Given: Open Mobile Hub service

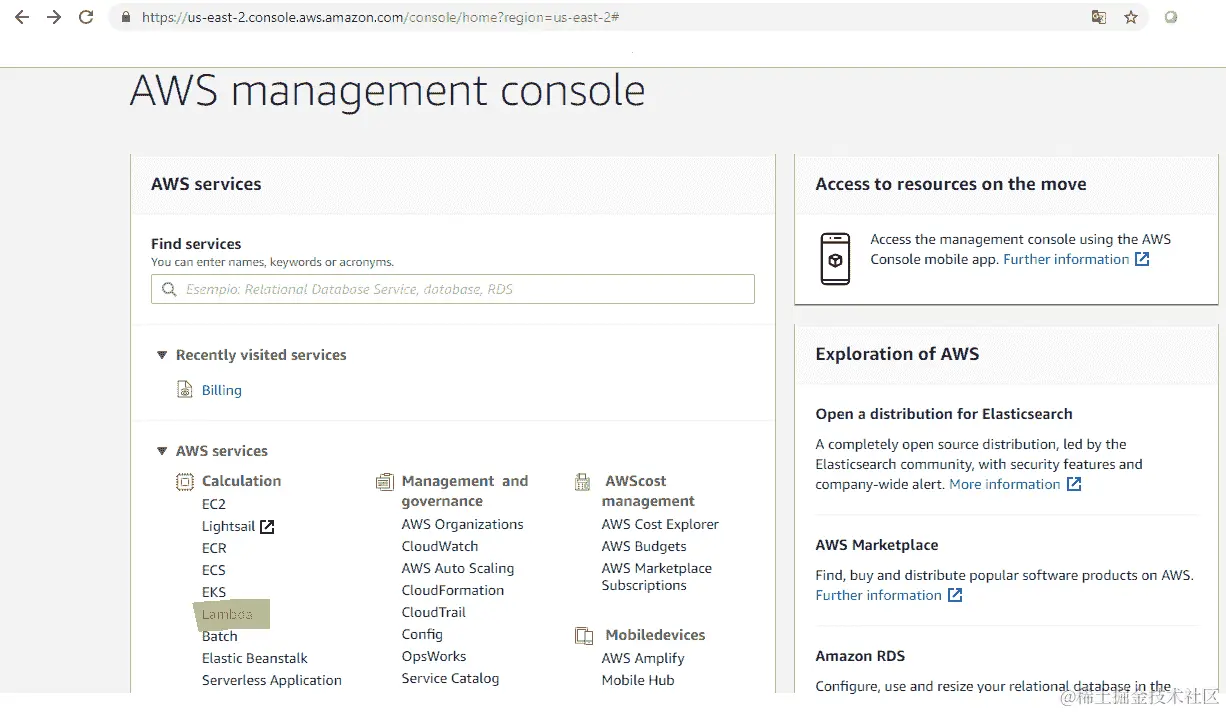Looking at the screenshot, I should click(638, 680).
